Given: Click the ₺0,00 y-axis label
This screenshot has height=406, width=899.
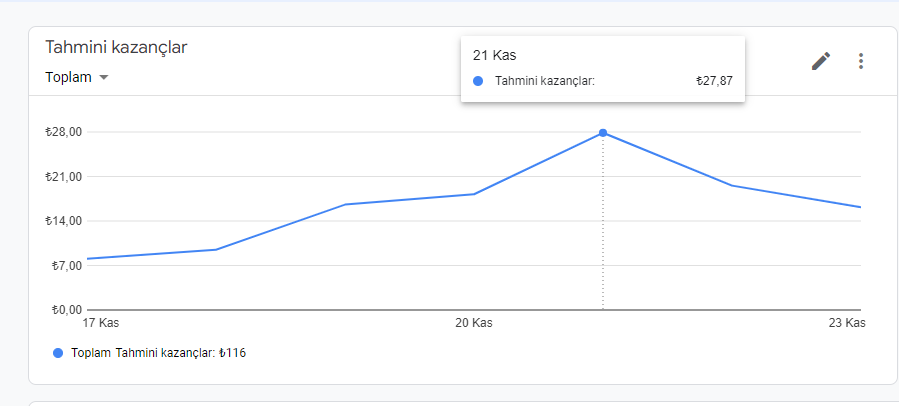Looking at the screenshot, I should tap(65, 309).
